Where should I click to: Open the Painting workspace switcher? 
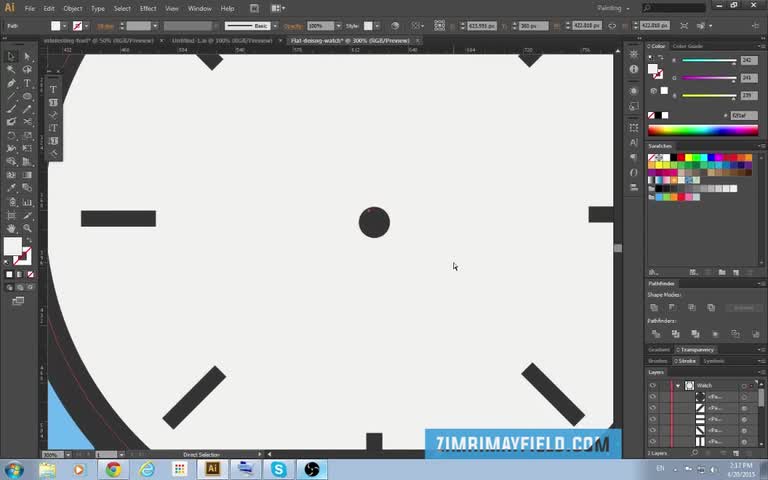[x=613, y=8]
